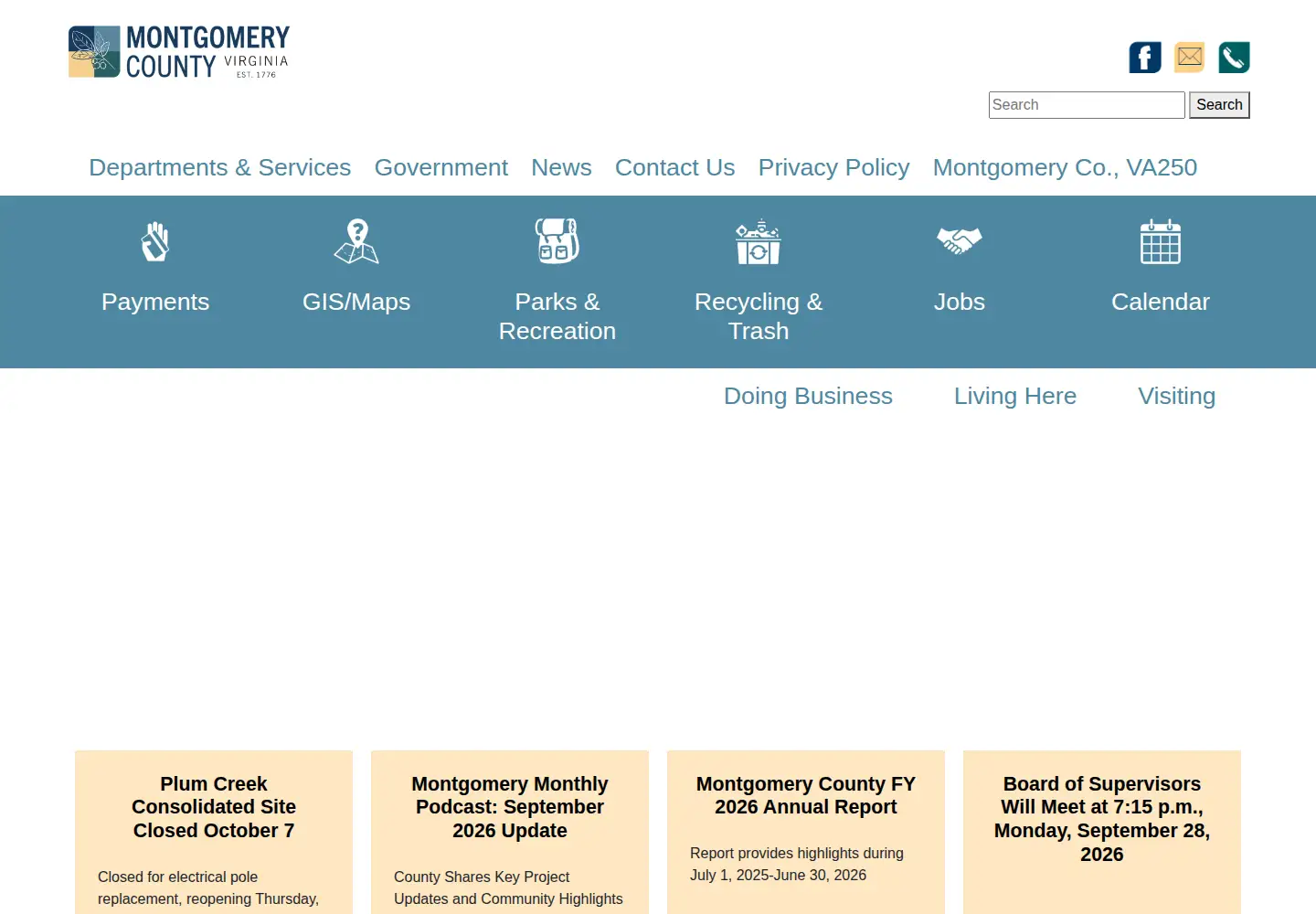This screenshot has height=914, width=1316.
Task: Follow the GIS/Maps text link
Action: click(356, 302)
